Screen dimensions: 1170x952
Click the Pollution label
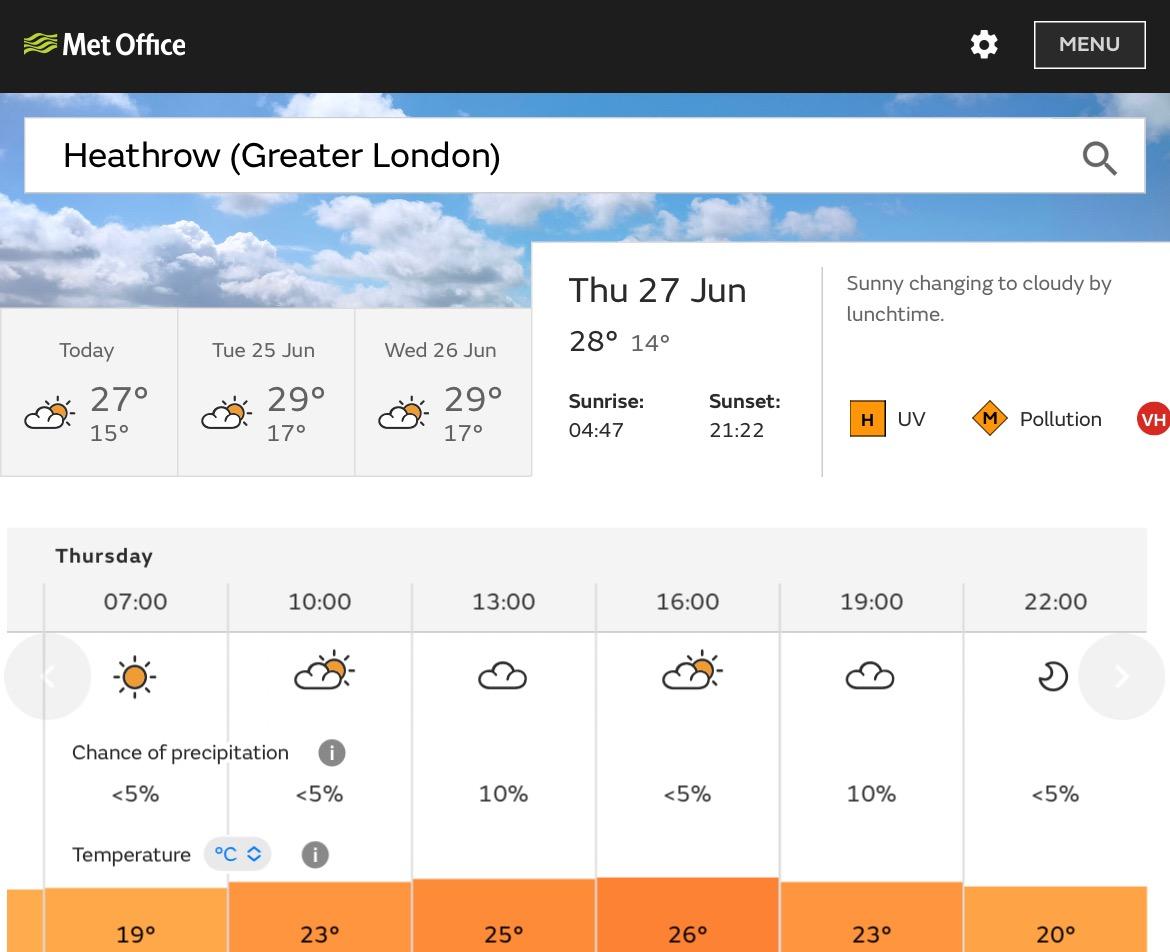[1060, 419]
